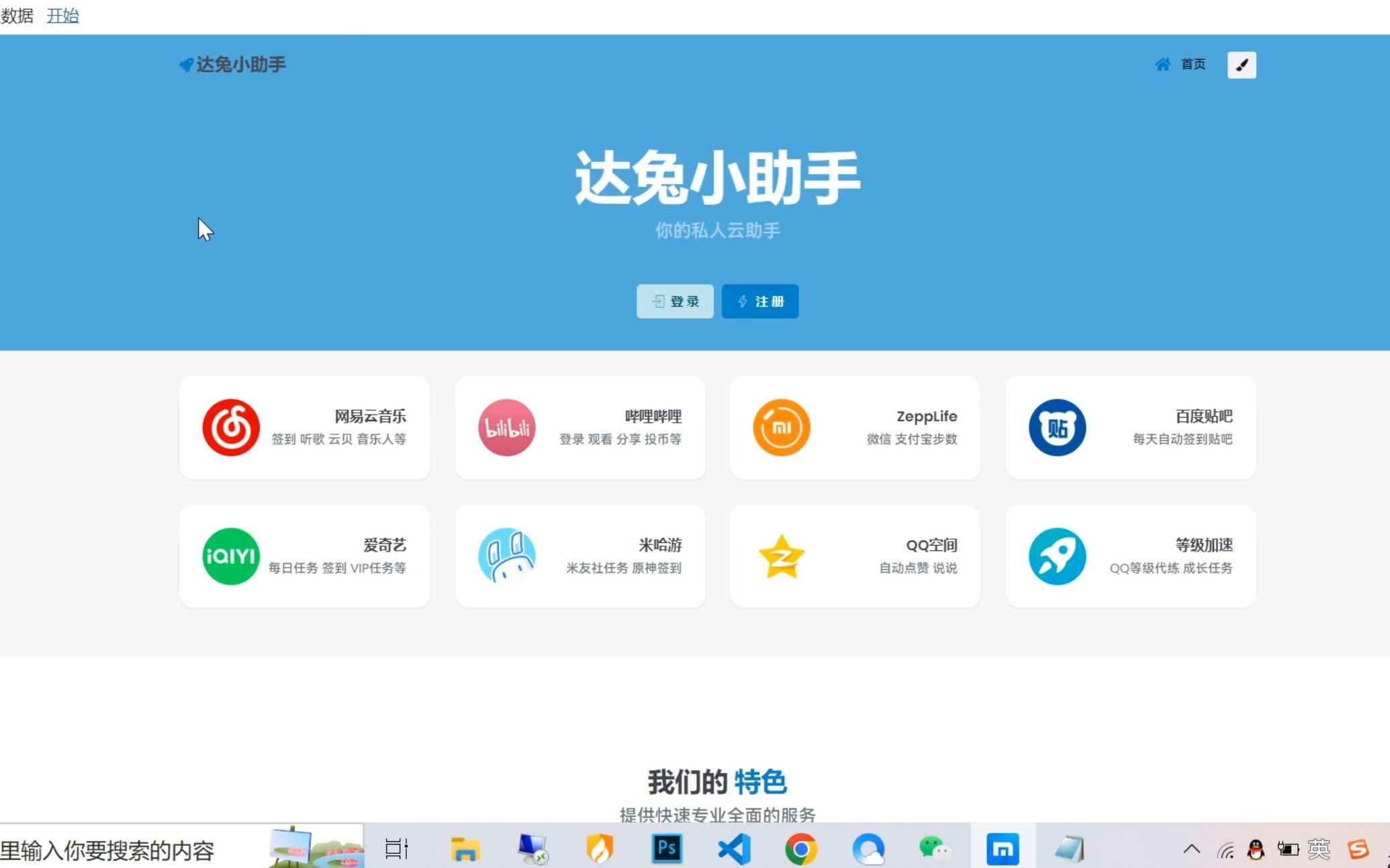Click the 等级加速 rocket icon
The width and height of the screenshot is (1390, 868).
pos(1057,557)
